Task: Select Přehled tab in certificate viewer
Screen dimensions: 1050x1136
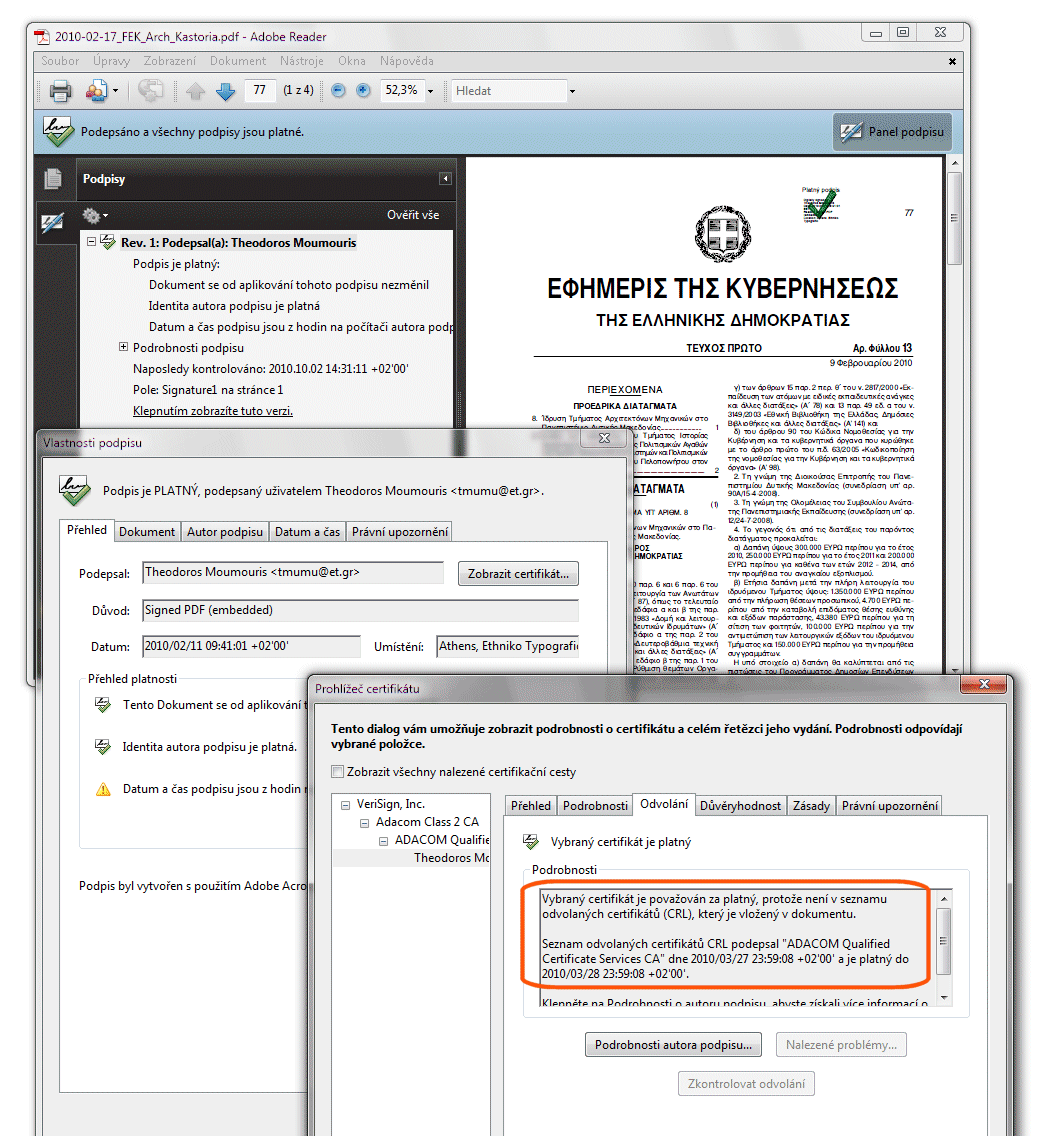Action: tap(531, 806)
